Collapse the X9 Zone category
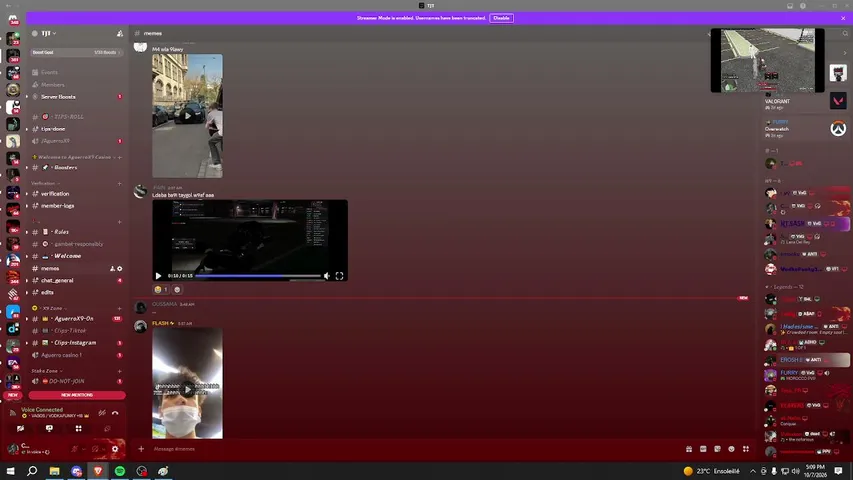Screen dimensions: 853x480 [x=52, y=308]
